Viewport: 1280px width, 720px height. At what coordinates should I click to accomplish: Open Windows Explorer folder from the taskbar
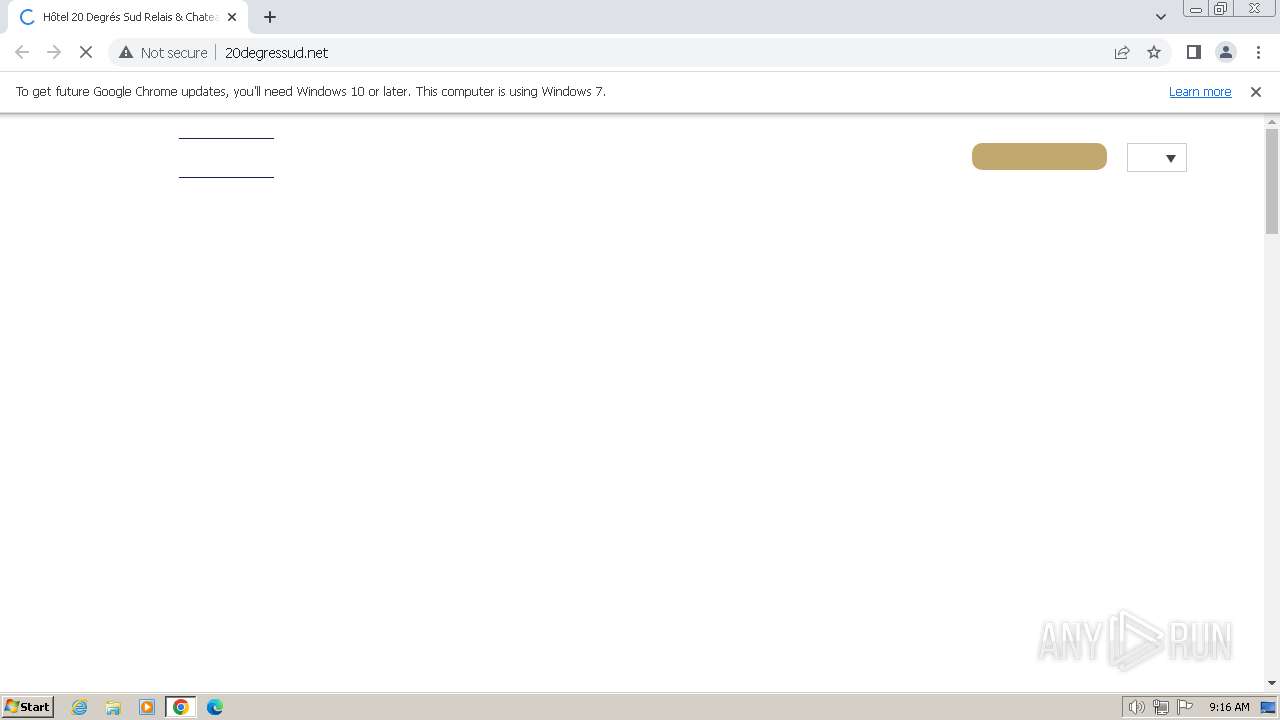pos(113,707)
